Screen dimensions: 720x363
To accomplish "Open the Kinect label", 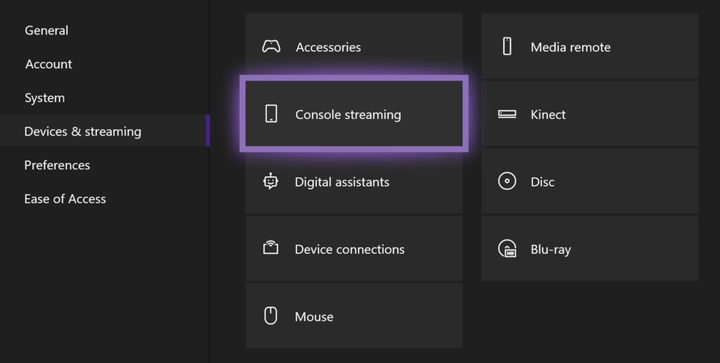I will click(548, 114).
